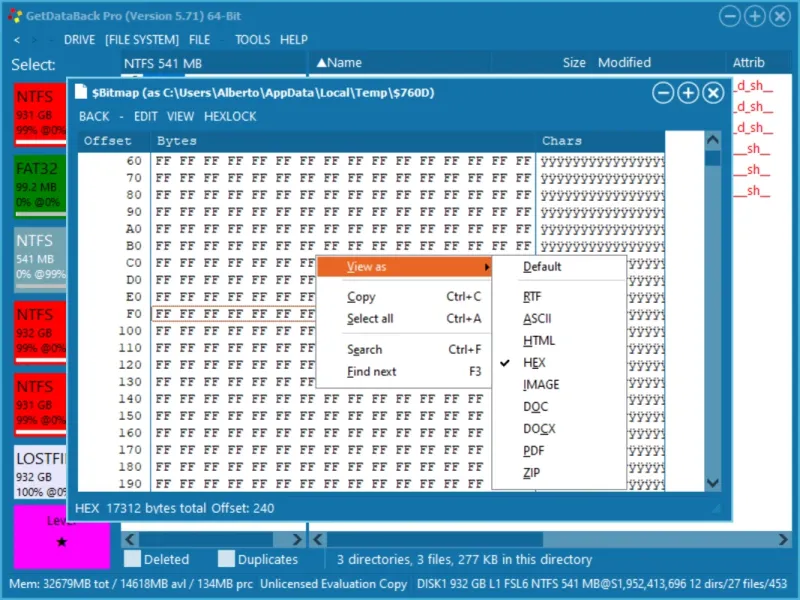Click the star icon in the Level box

point(62,541)
